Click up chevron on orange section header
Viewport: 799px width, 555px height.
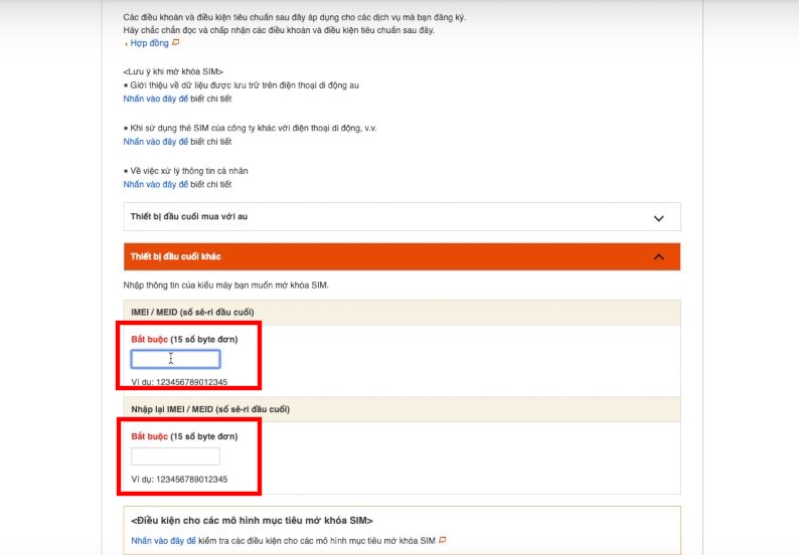tap(658, 257)
